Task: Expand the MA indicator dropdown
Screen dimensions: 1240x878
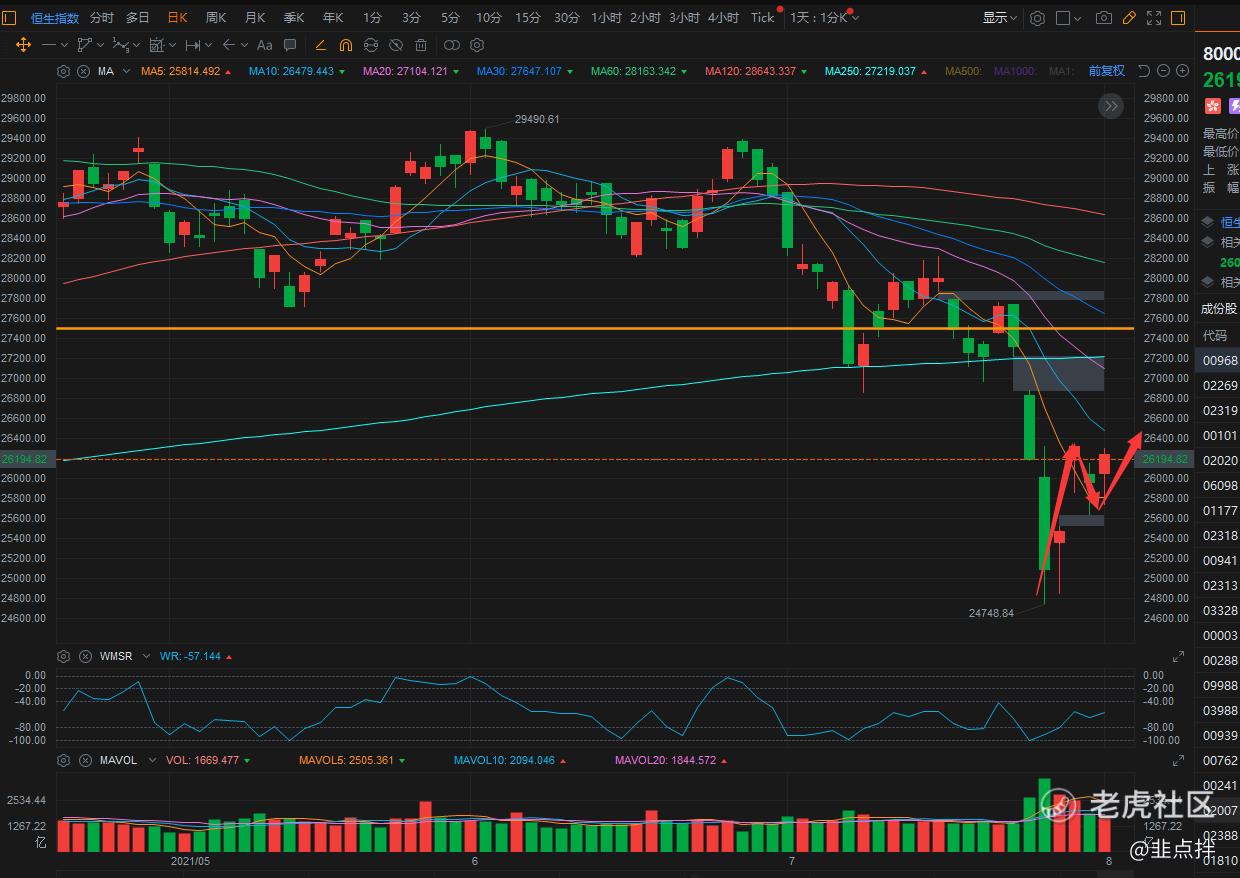Action: click(126, 71)
